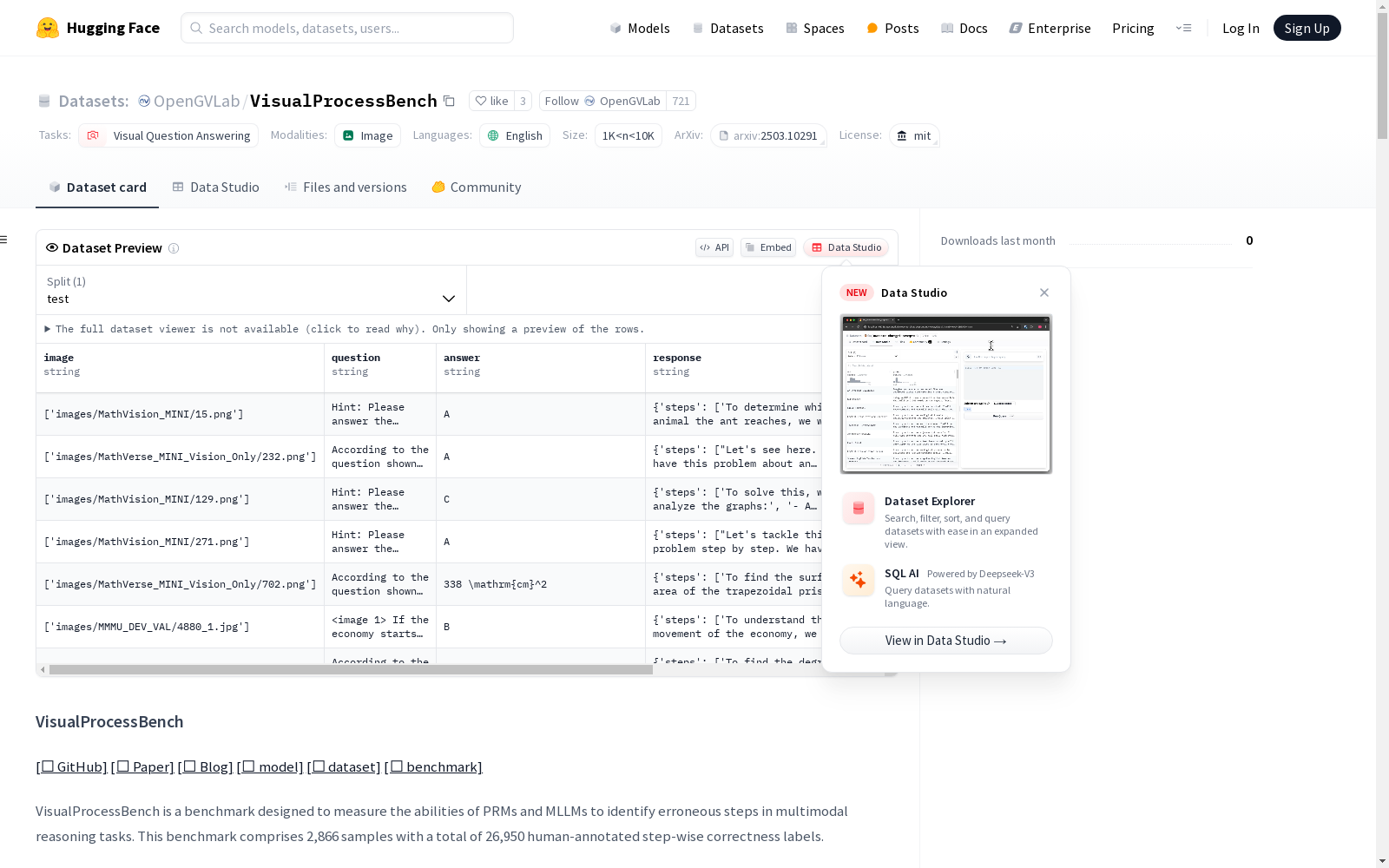Open the info icon beside Dataset Preview
The width and height of the screenshot is (1389, 868).
point(174,248)
